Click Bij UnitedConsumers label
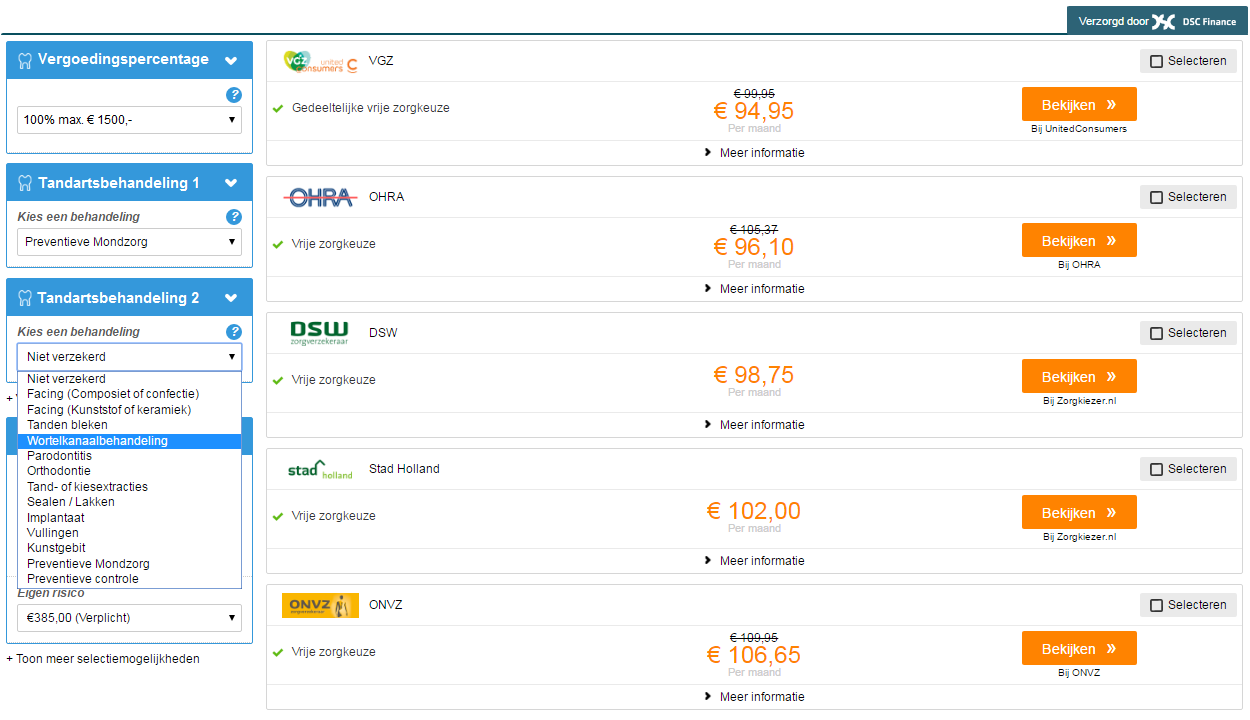 (x=1079, y=129)
